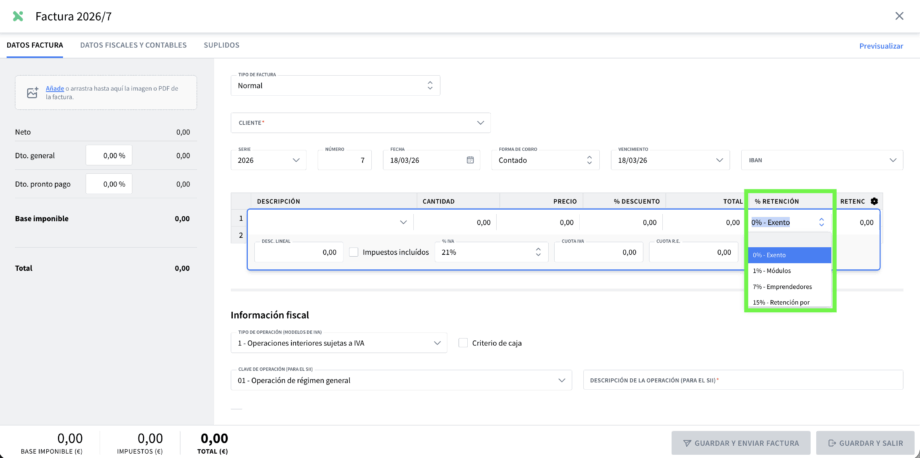
Task: Click the gear icon in table header
Action: (874, 201)
